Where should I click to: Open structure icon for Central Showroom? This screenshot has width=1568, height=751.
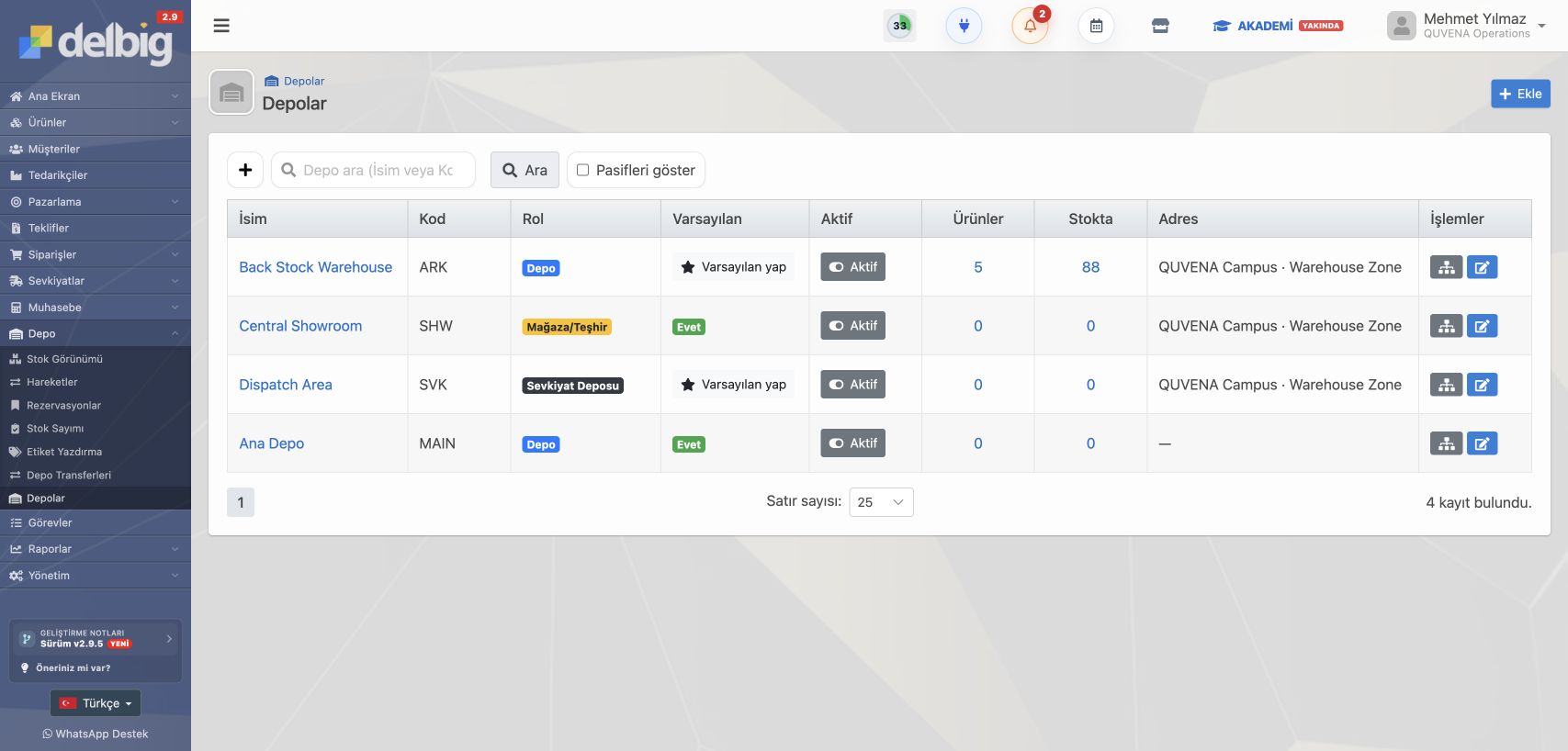pos(1446,326)
